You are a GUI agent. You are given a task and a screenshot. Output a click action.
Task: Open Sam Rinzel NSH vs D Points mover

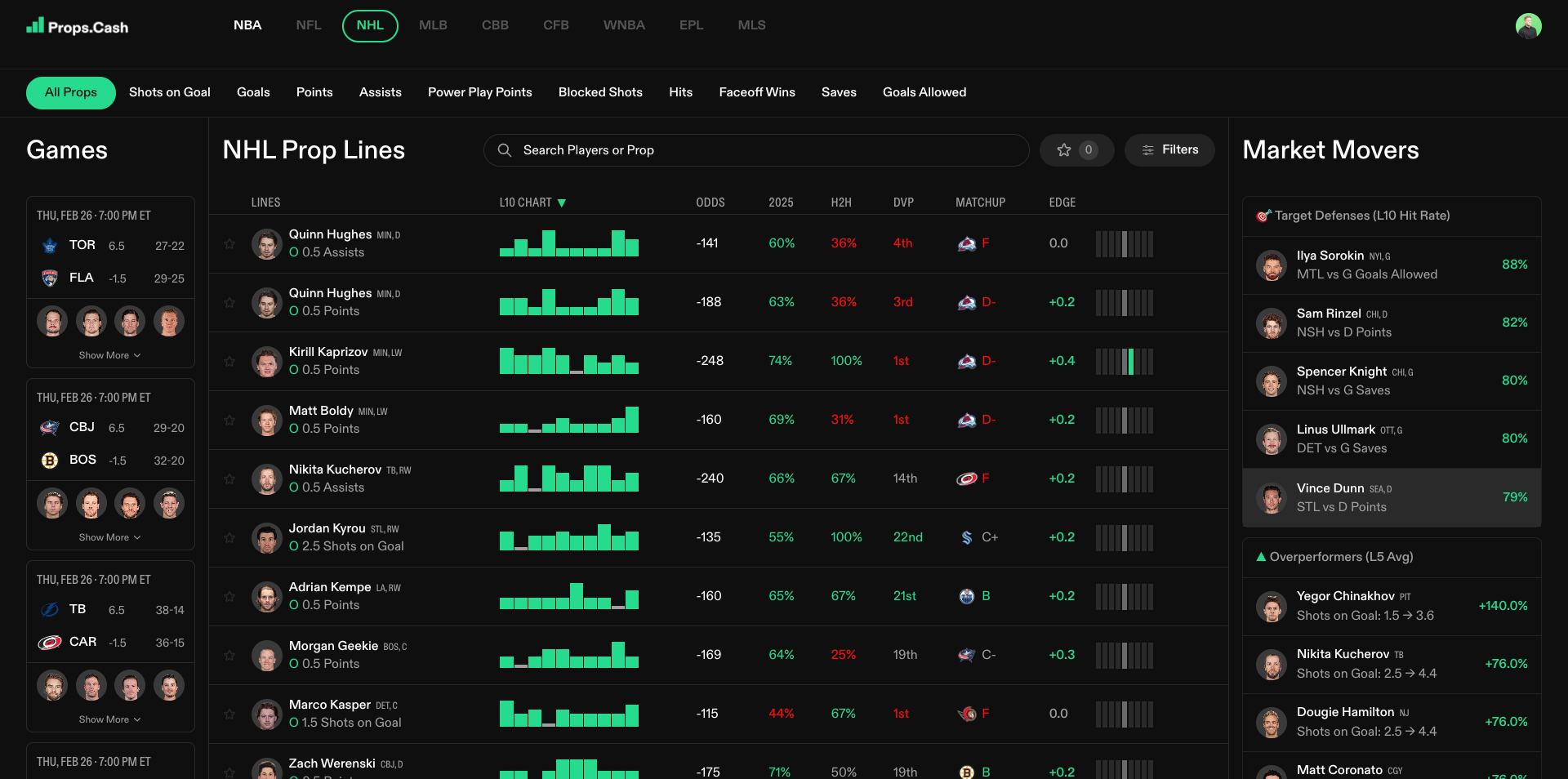(x=1392, y=323)
